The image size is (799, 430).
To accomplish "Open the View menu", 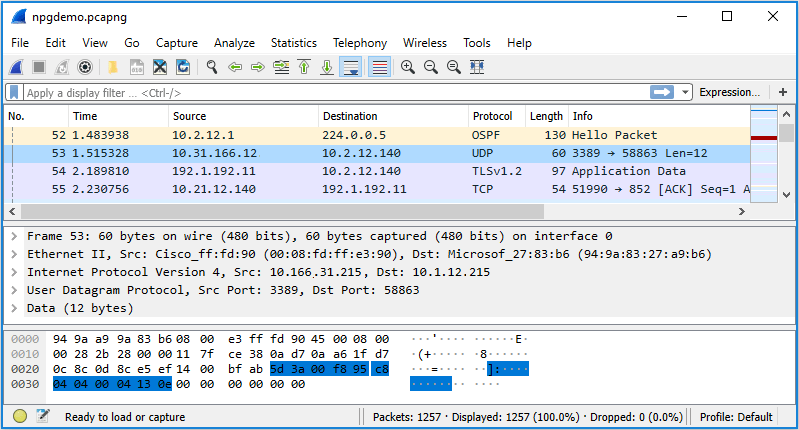I will [95, 43].
